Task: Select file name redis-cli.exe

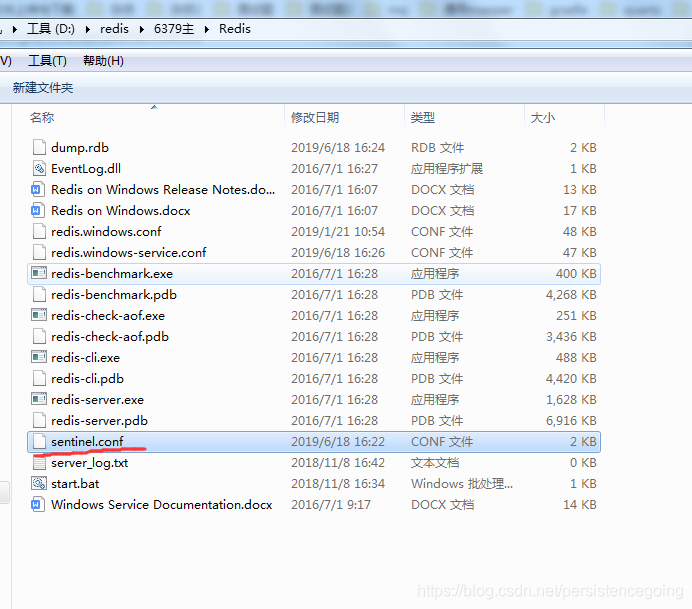Action: pos(86,357)
